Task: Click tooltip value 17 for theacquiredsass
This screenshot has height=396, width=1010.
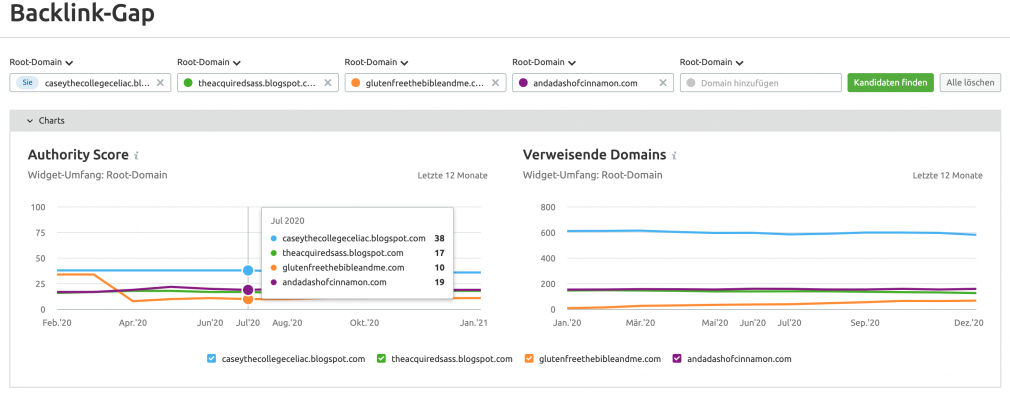Action: (440, 253)
